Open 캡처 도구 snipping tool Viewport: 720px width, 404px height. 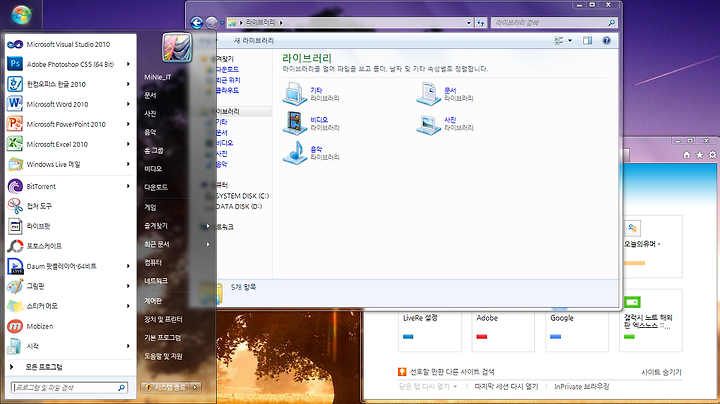pyautogui.click(x=69, y=206)
